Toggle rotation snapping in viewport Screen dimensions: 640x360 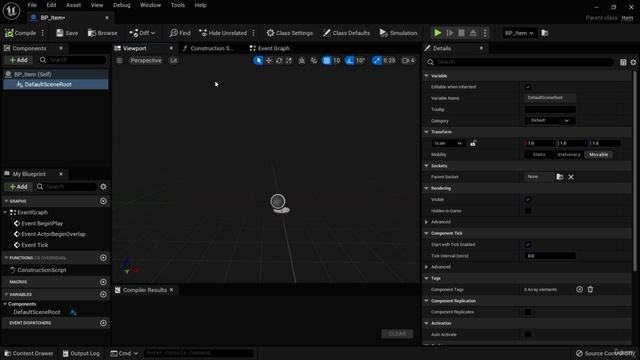(x=349, y=60)
